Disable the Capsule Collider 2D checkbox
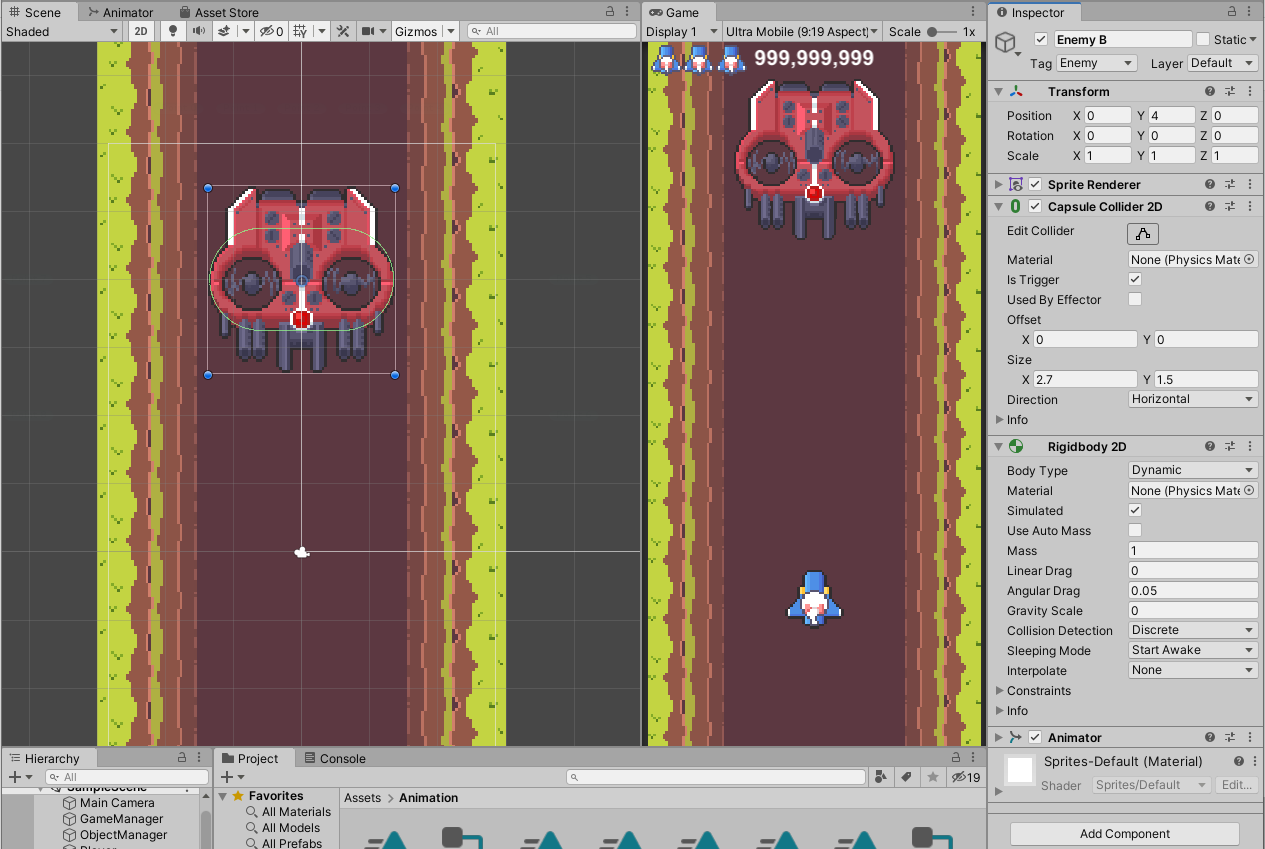This screenshot has height=849, width=1265. coord(1035,207)
